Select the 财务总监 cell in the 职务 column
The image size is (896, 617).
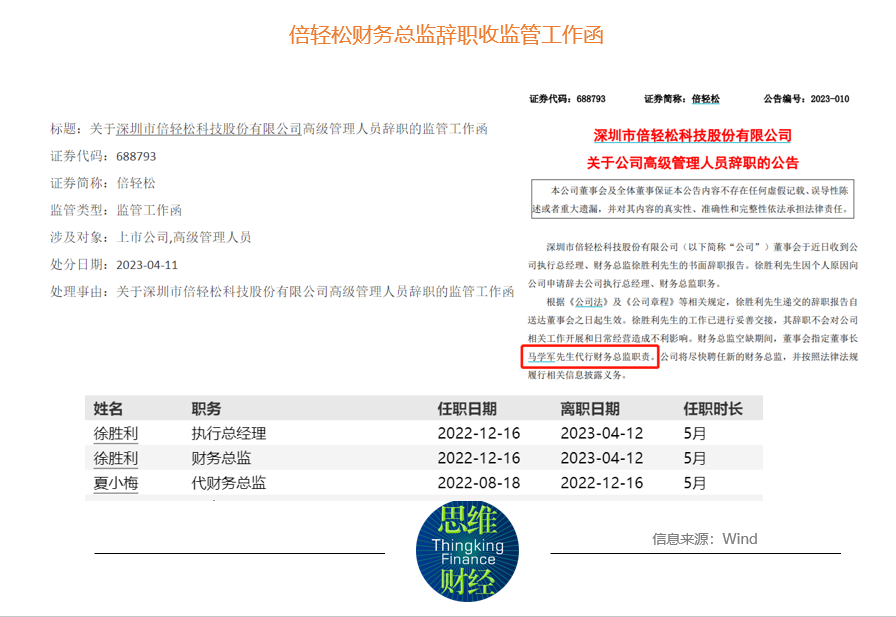tap(221, 458)
